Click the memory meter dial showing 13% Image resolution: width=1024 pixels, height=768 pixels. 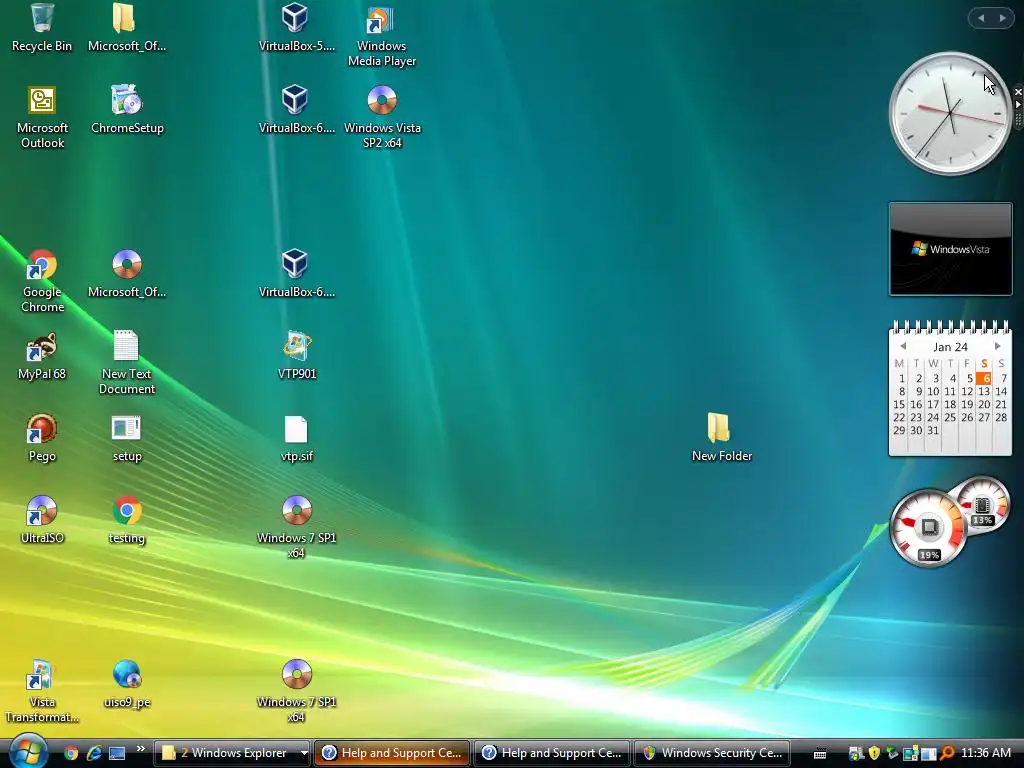pyautogui.click(x=982, y=505)
